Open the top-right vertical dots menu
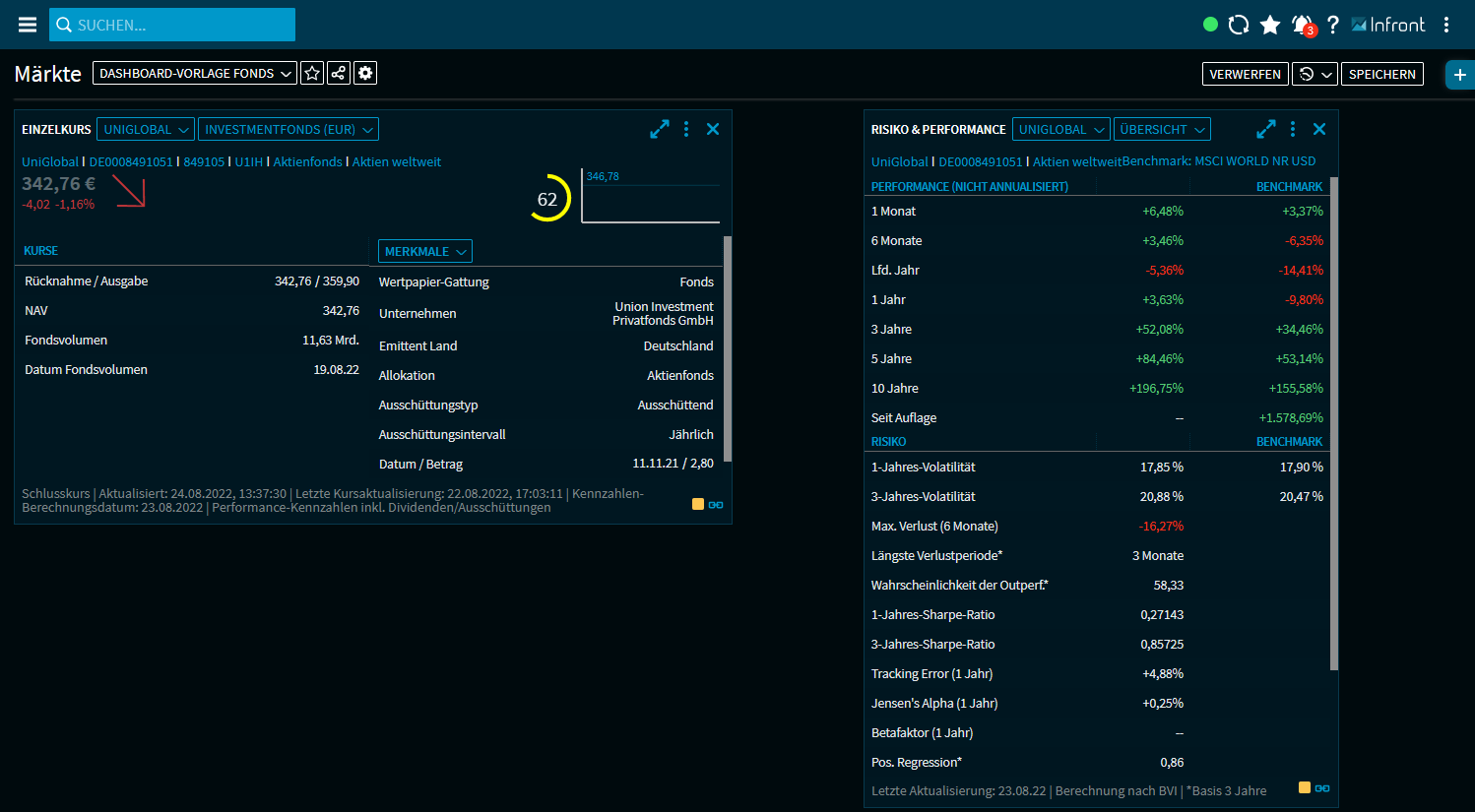This screenshot has height=812, width=1475. [x=1446, y=25]
